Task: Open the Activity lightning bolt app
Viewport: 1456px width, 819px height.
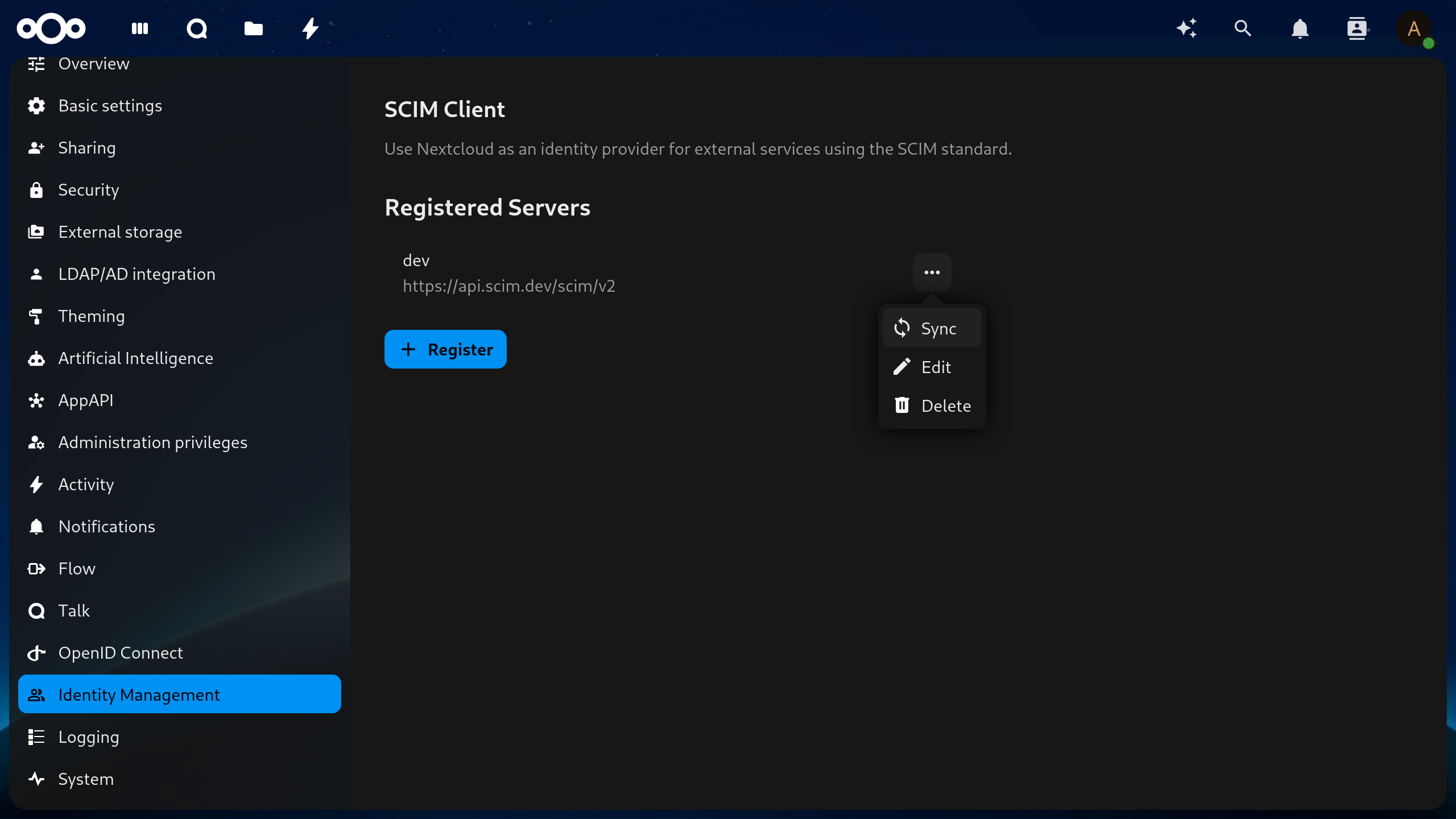Action: pyautogui.click(x=311, y=28)
